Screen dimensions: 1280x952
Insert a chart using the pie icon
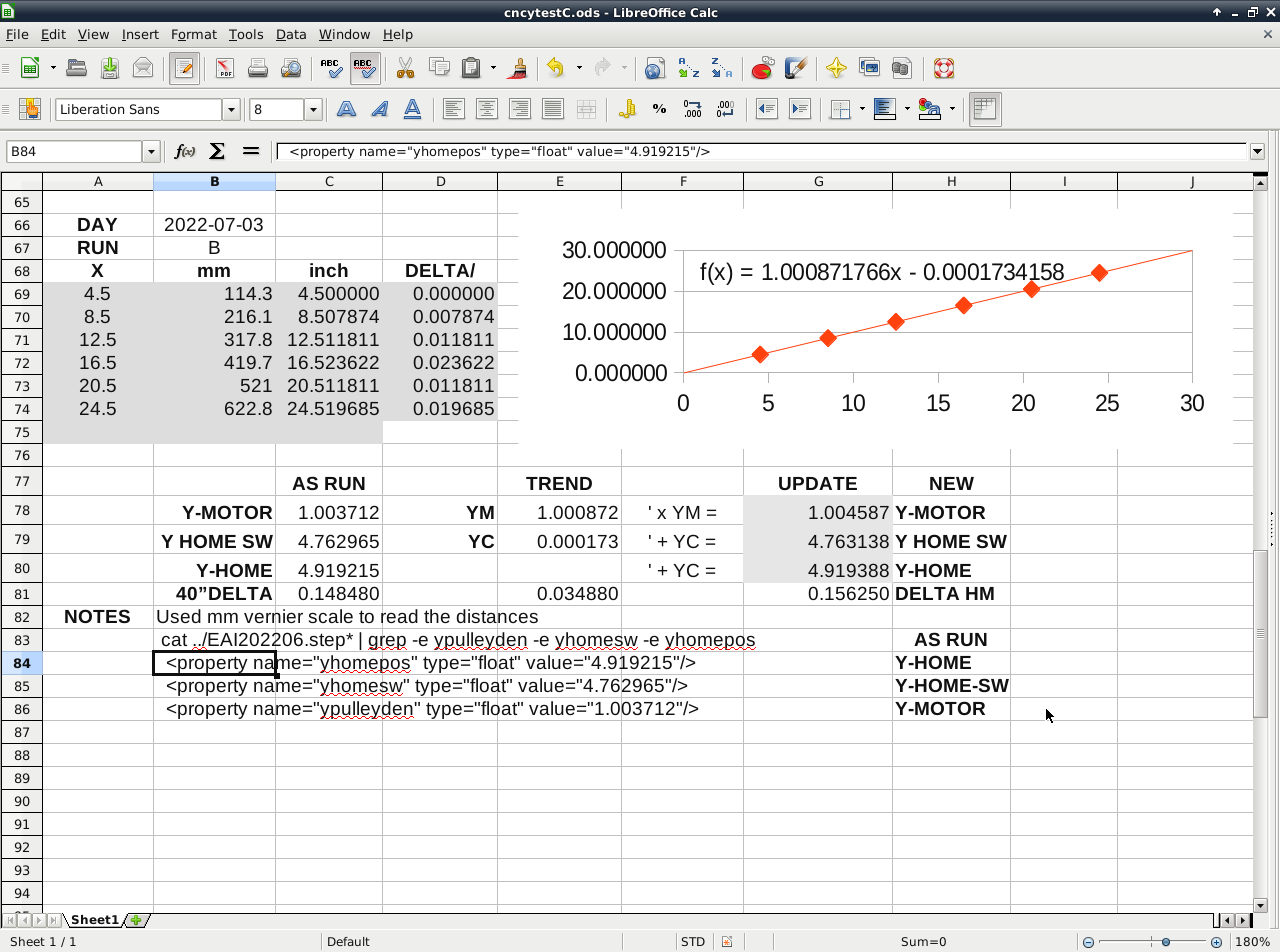click(x=762, y=68)
